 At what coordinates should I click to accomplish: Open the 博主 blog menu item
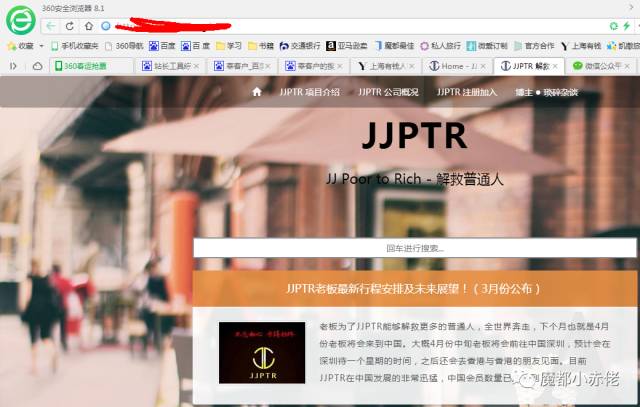click(x=547, y=92)
